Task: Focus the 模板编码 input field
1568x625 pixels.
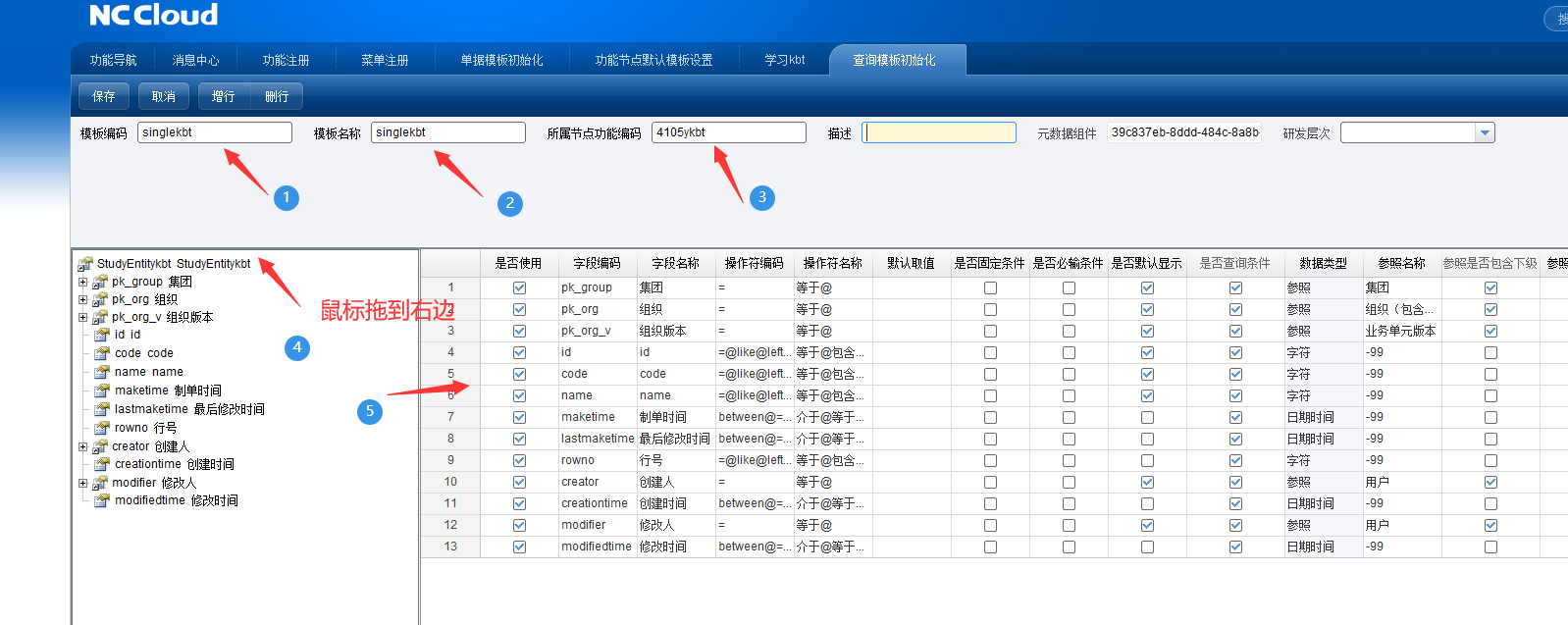Action: click(215, 132)
